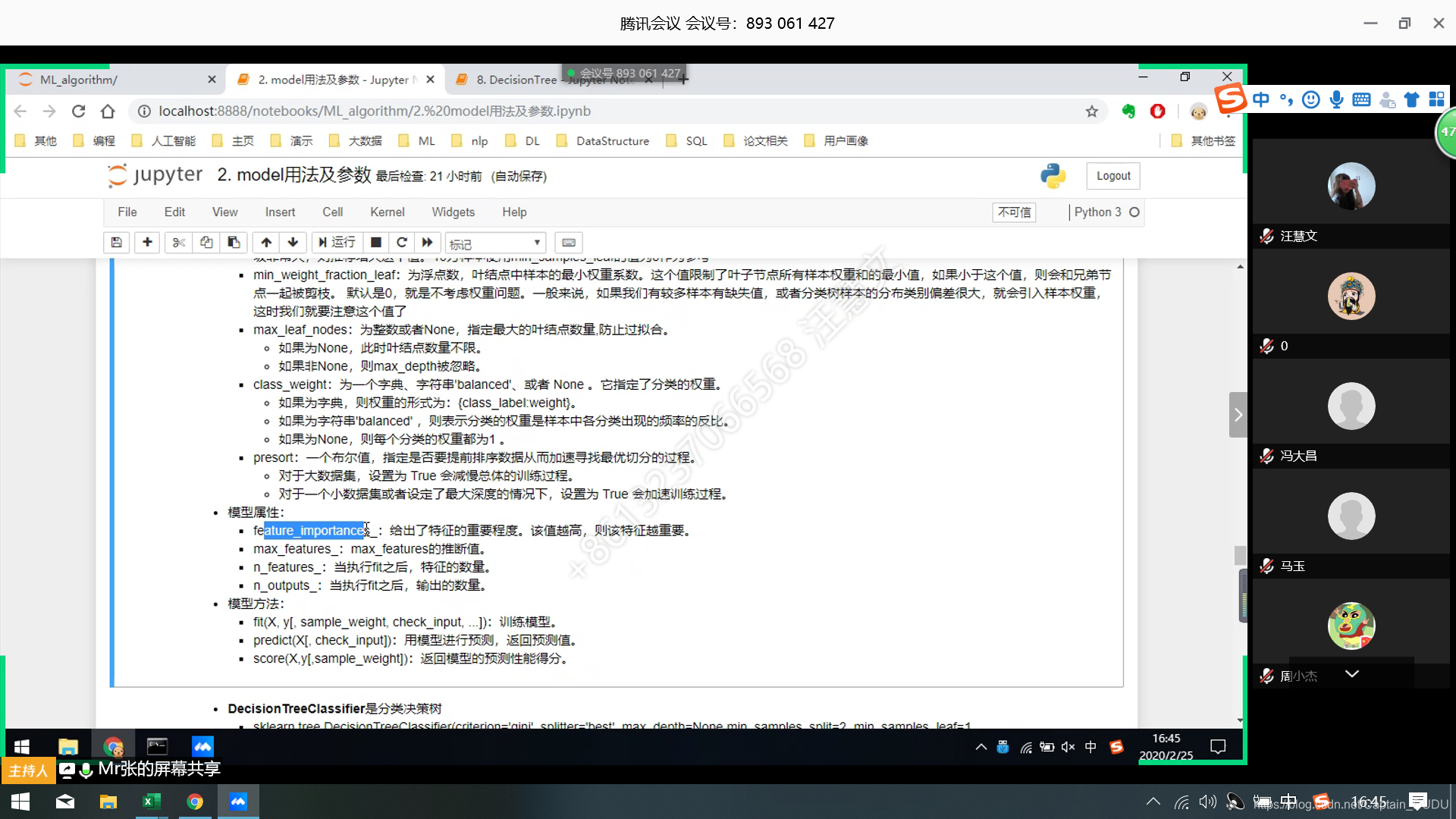This screenshot has height=819, width=1456.
Task: Move selected cell down arrow
Action: [293, 243]
